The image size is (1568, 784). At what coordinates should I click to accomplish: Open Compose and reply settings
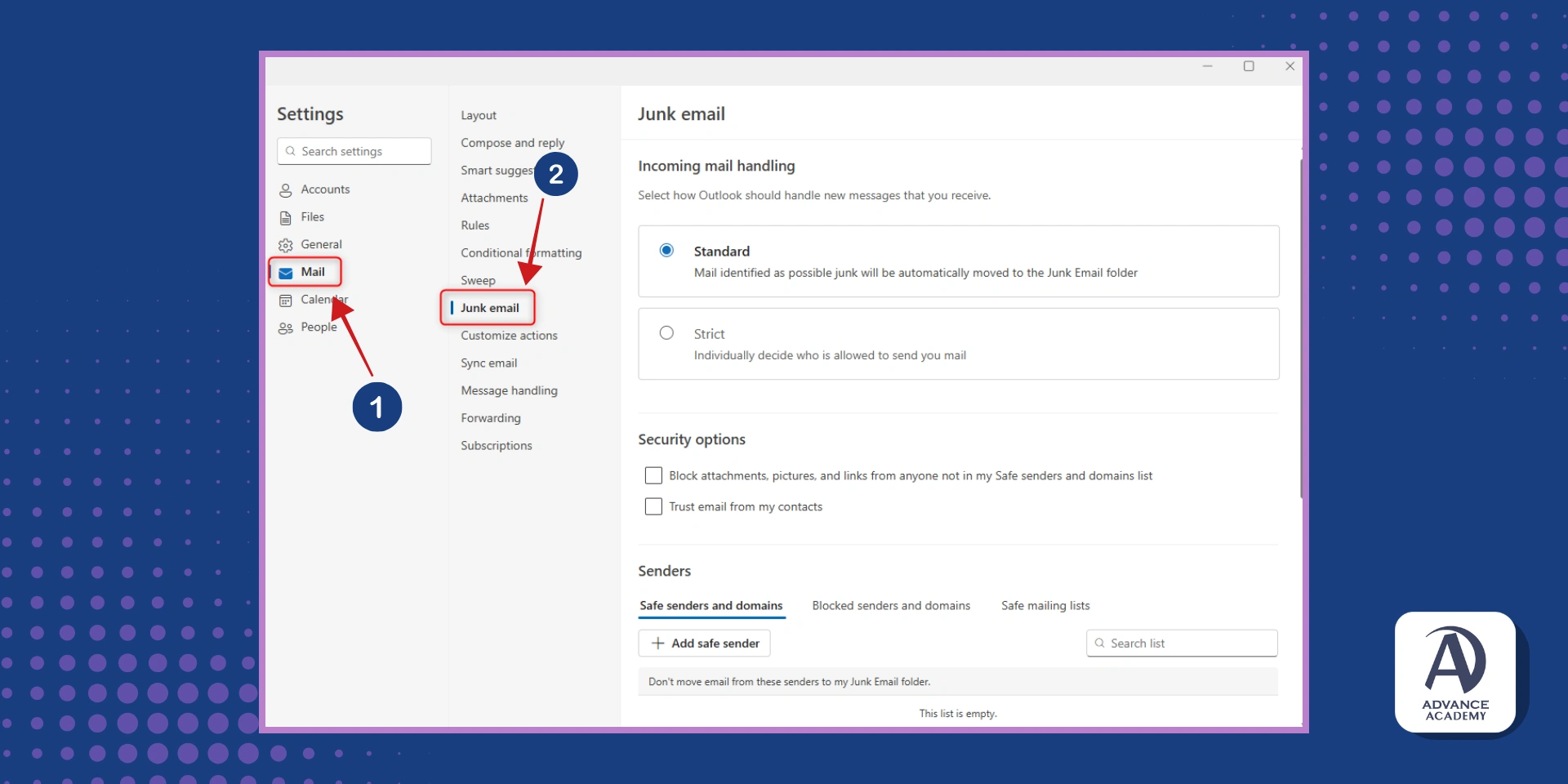pos(512,143)
